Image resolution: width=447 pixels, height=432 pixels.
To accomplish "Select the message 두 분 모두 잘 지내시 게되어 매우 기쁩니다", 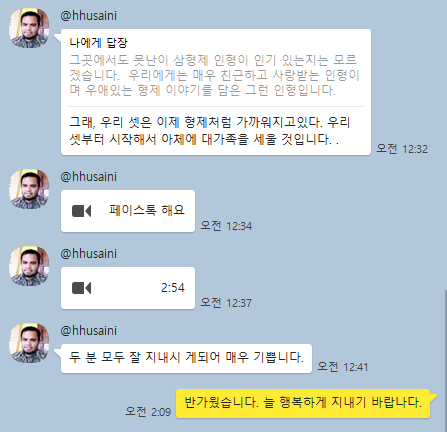I will tap(186, 358).
